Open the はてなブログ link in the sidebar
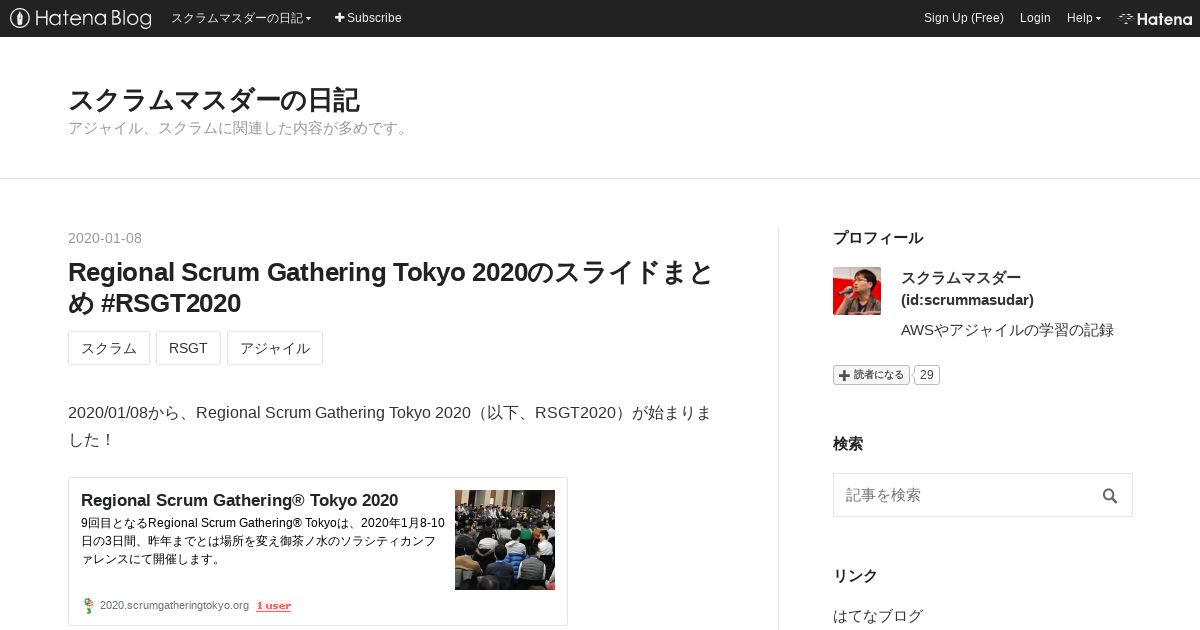 coord(878,616)
